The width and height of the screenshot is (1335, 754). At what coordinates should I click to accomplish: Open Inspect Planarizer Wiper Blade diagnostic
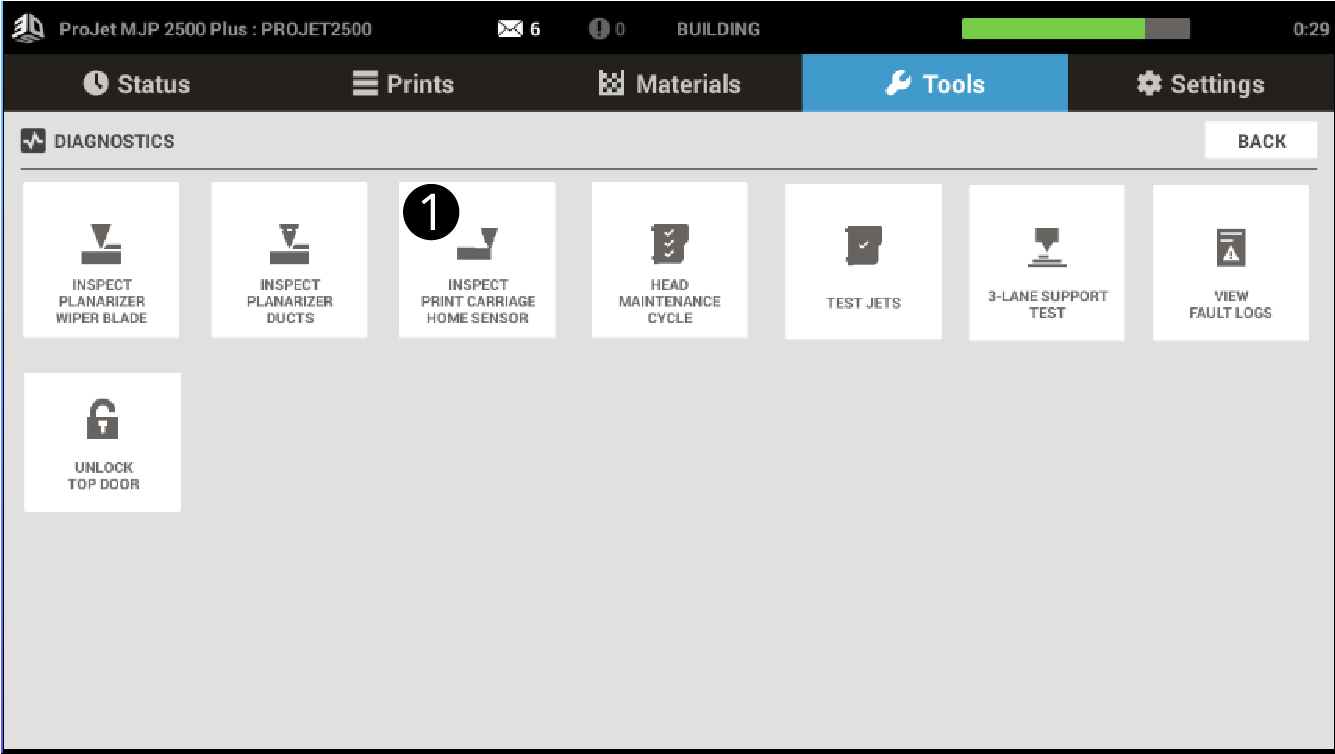(x=101, y=260)
